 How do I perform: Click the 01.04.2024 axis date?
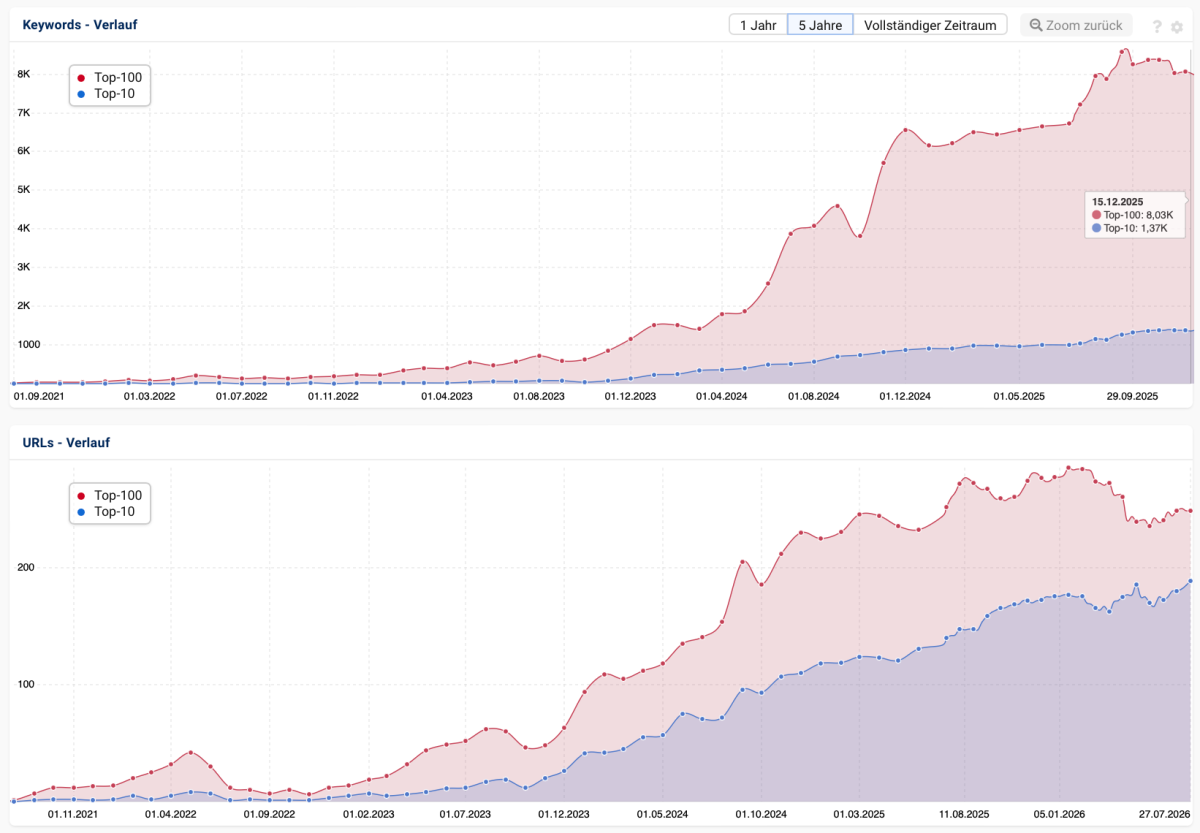pos(722,396)
